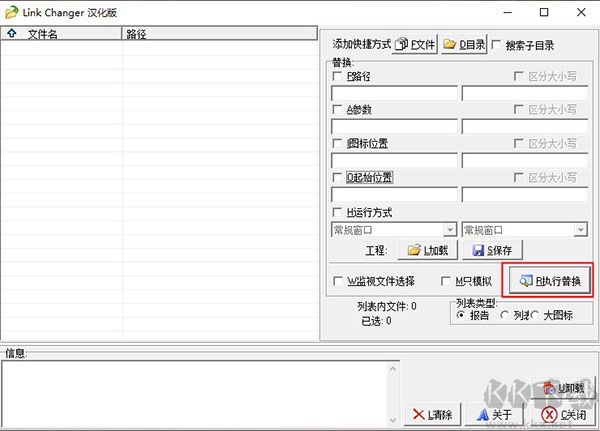Tick the H运行方式 checkbox

point(337,212)
